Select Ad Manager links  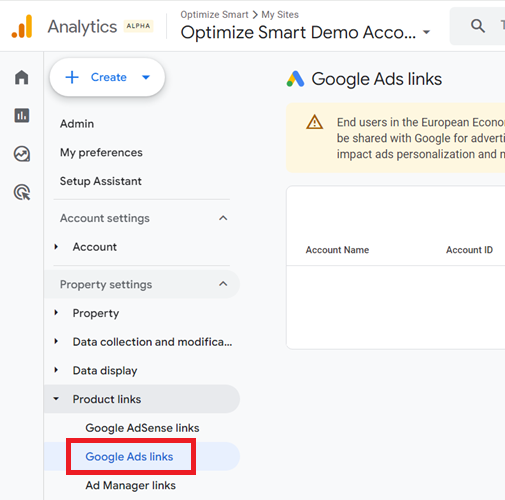click(130, 485)
